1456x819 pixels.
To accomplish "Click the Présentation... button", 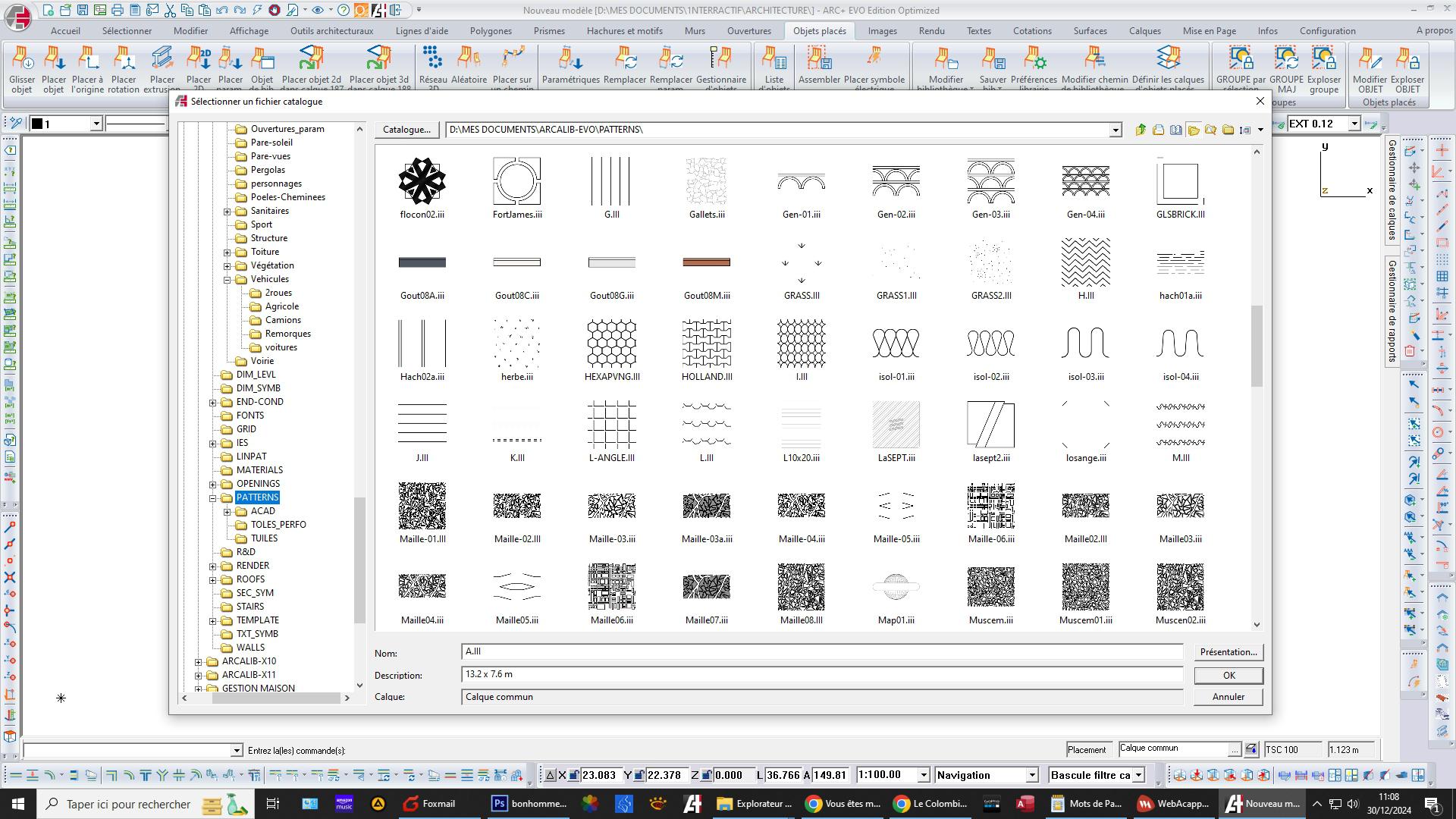I will 1228,652.
